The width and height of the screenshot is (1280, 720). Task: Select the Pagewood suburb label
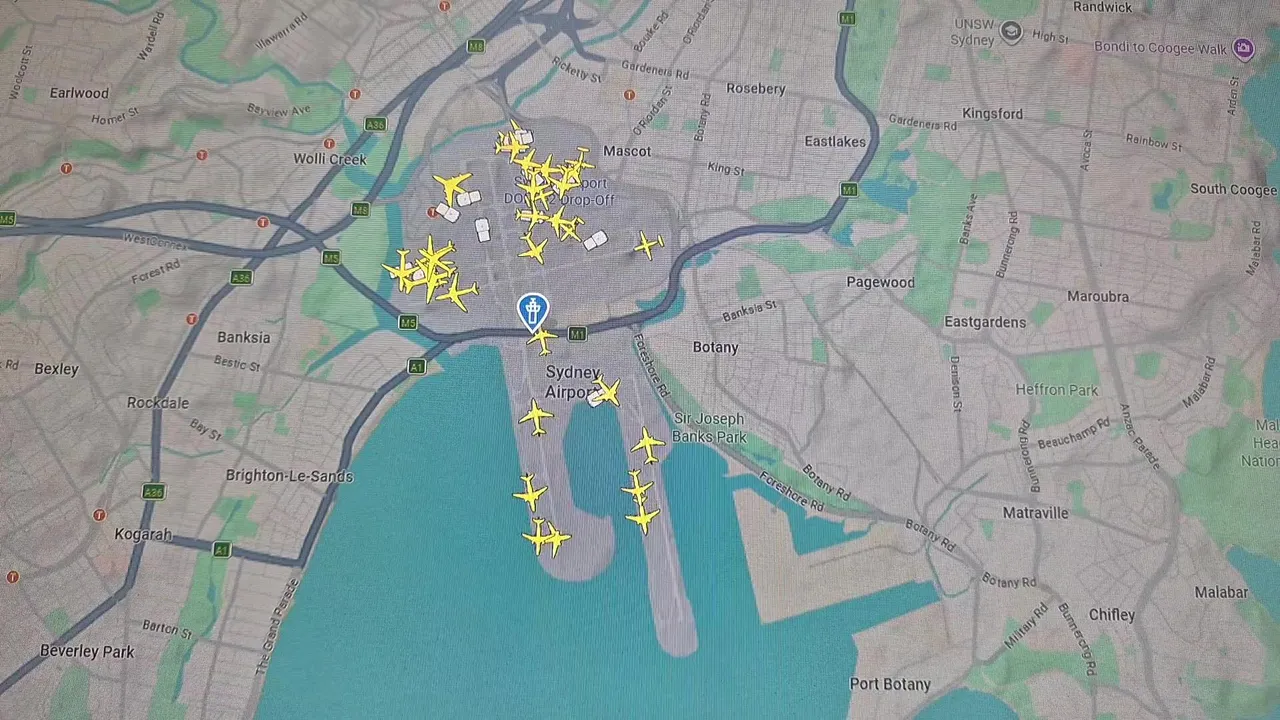880,282
